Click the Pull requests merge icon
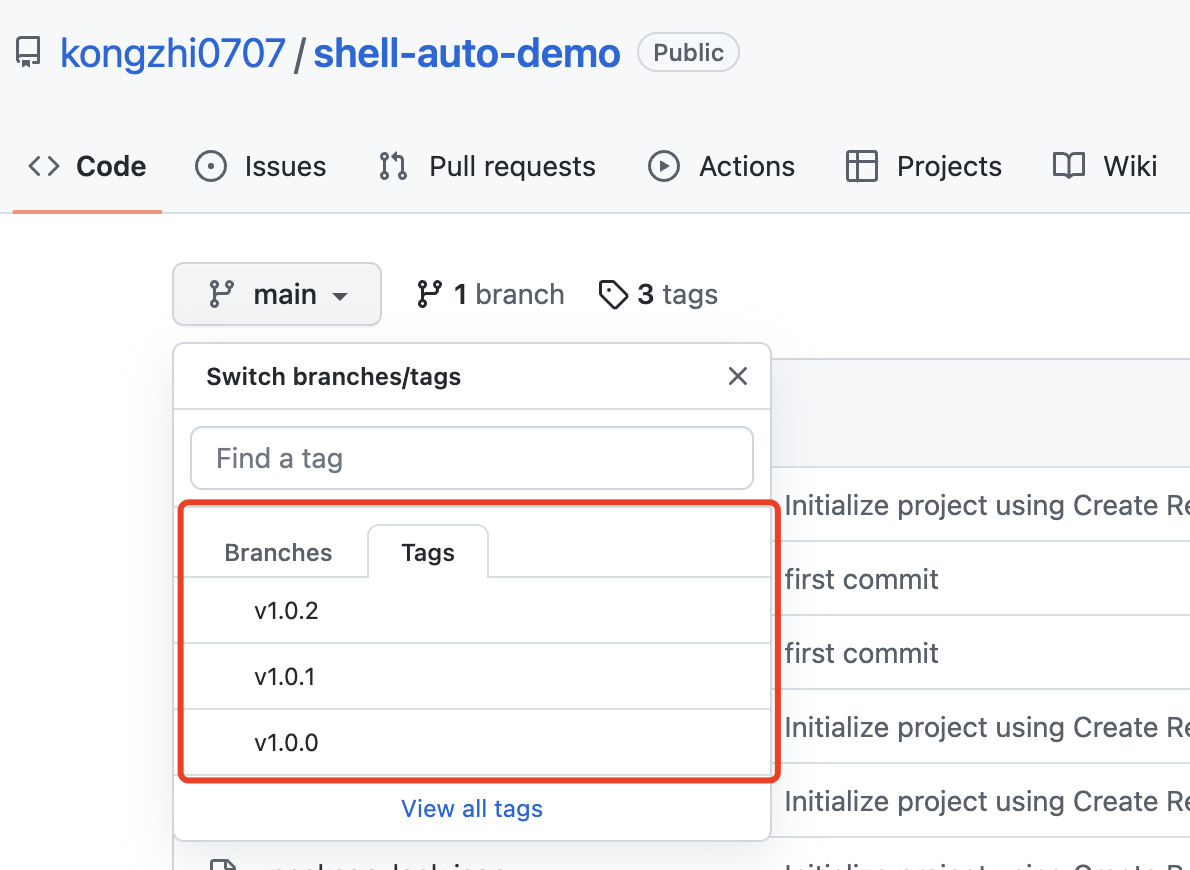The image size is (1190, 870). [393, 166]
